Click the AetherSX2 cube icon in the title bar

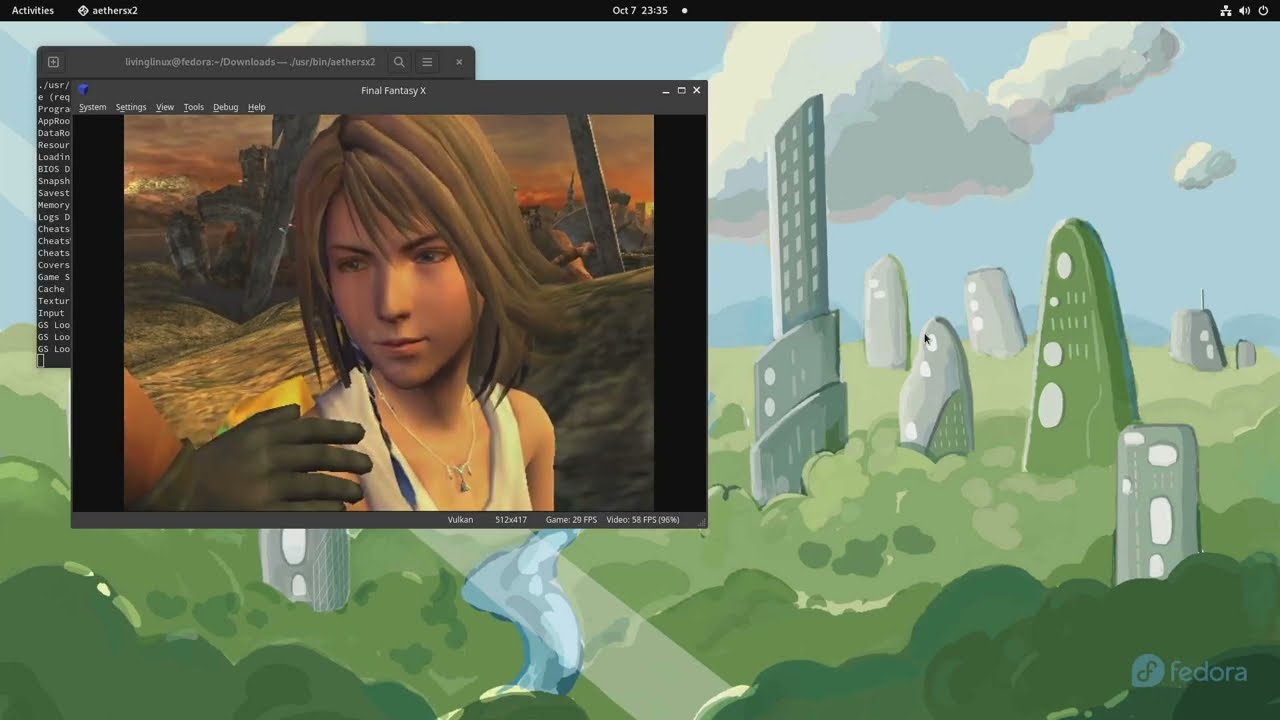pyautogui.click(x=84, y=90)
